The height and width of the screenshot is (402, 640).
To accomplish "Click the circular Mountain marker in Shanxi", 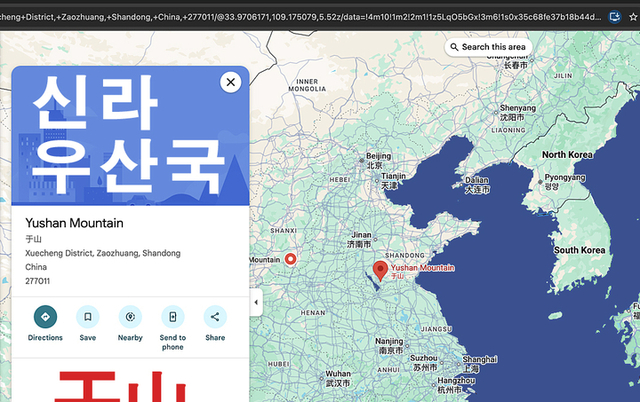I will tap(290, 259).
